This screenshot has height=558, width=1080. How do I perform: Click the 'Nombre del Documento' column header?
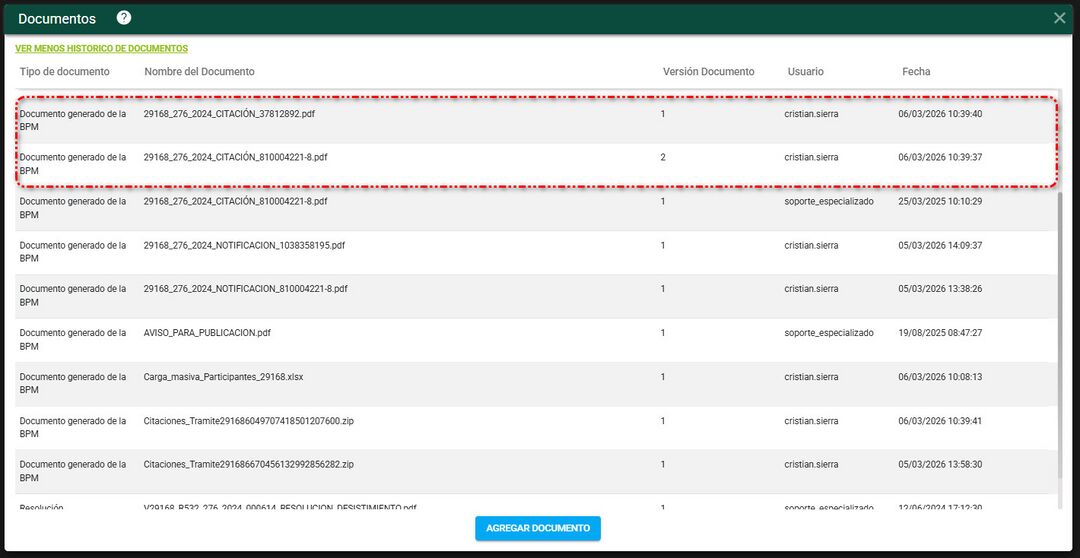[x=199, y=72]
